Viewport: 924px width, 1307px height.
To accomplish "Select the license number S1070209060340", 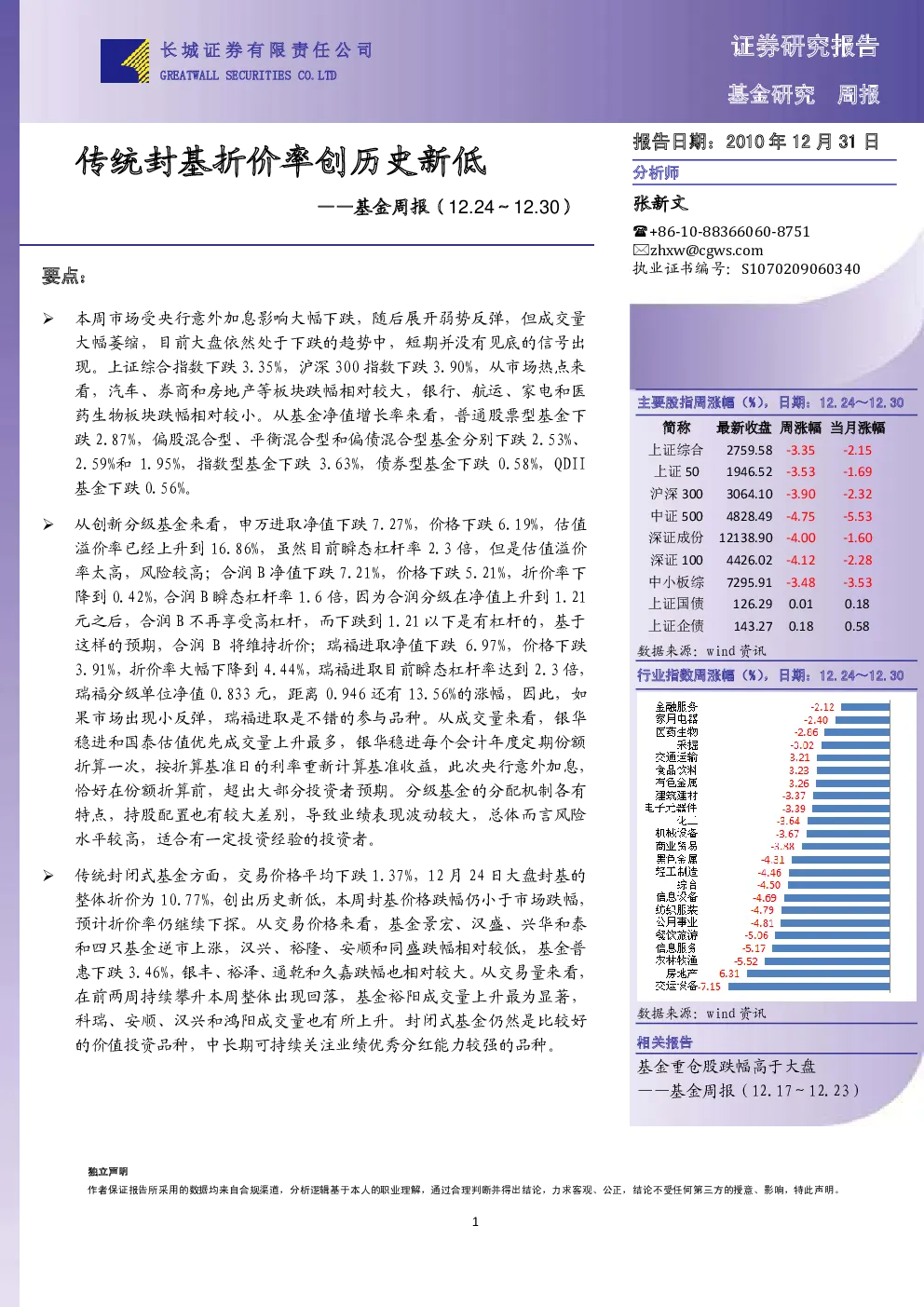I will (x=800, y=269).
